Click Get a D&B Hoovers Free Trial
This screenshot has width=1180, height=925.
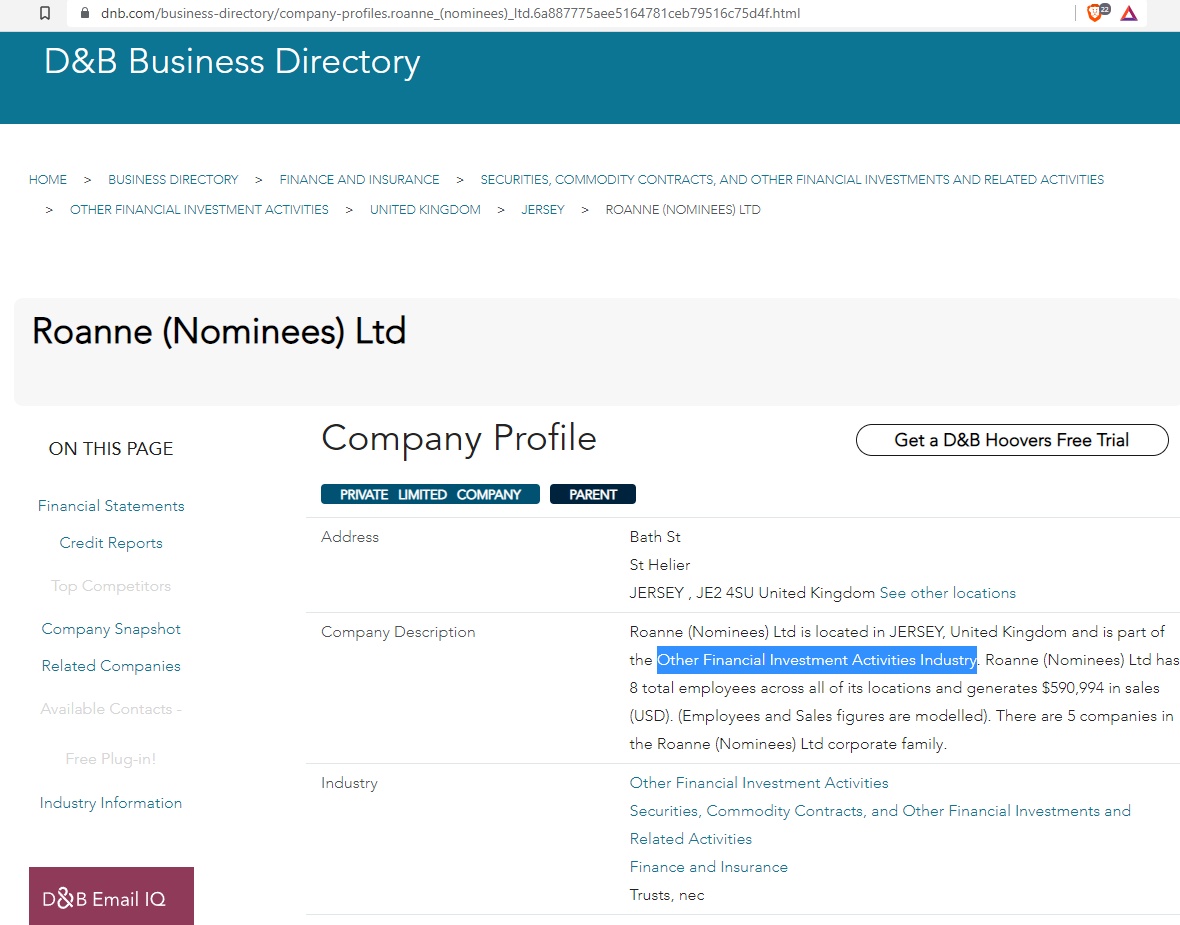[1012, 440]
